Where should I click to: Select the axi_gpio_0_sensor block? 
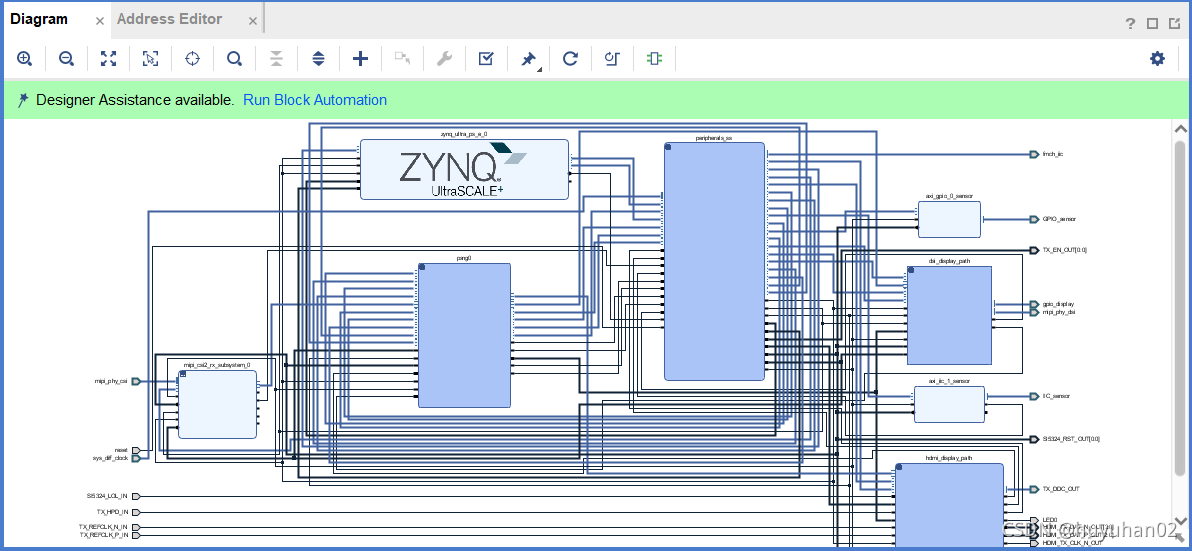click(x=949, y=220)
